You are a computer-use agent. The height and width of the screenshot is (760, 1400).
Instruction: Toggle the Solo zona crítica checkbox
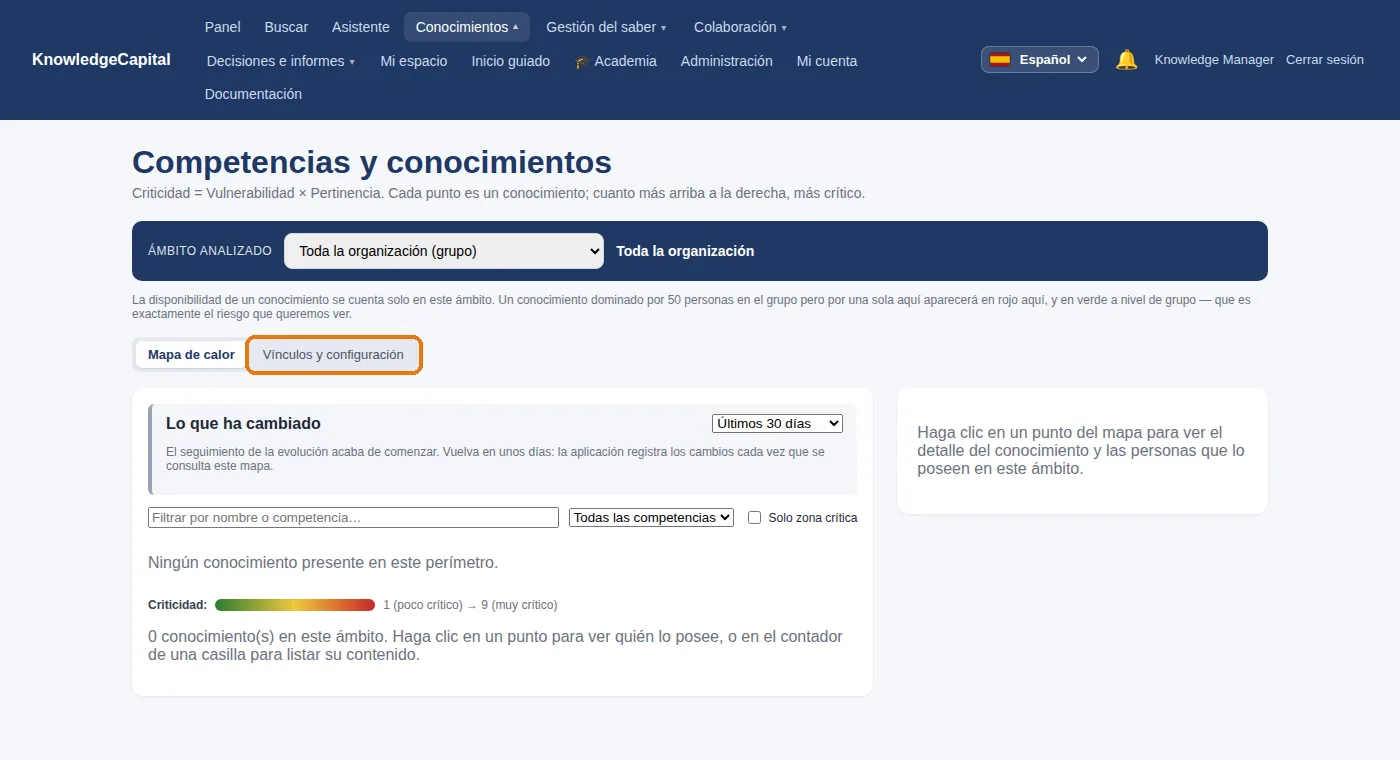pos(755,518)
